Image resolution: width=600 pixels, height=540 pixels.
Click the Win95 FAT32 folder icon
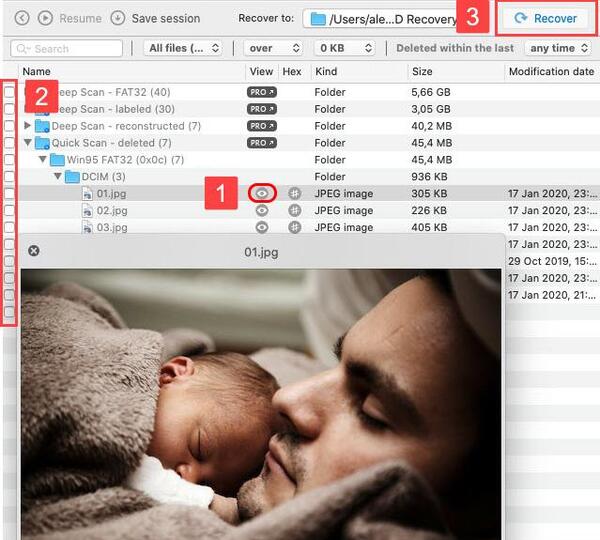(x=57, y=160)
